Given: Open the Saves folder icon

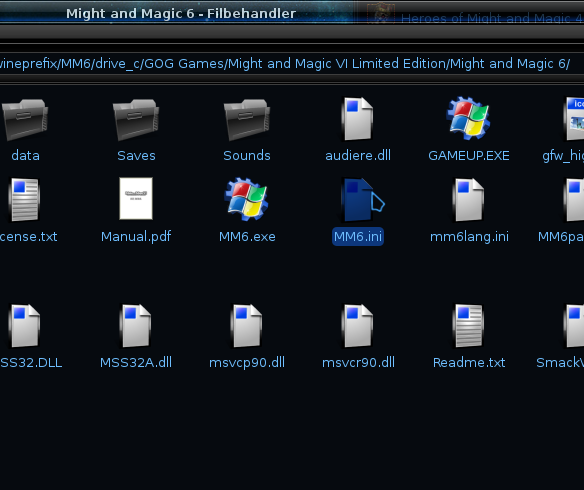Looking at the screenshot, I should coord(136,120).
